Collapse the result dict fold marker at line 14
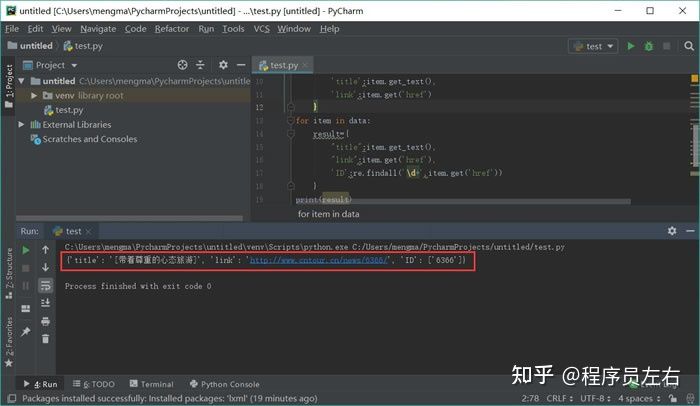 pos(291,134)
